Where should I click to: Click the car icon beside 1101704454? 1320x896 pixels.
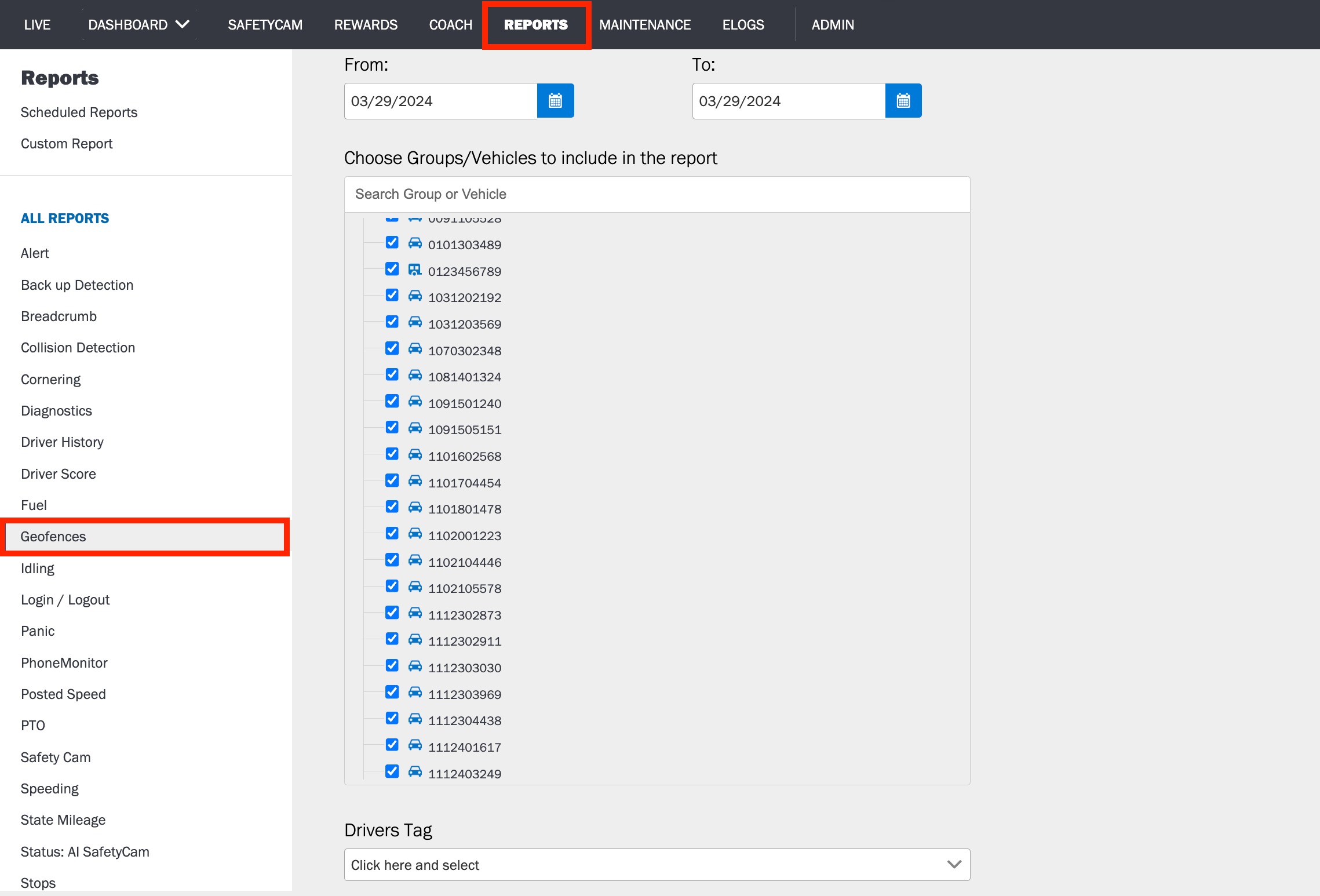coord(415,482)
